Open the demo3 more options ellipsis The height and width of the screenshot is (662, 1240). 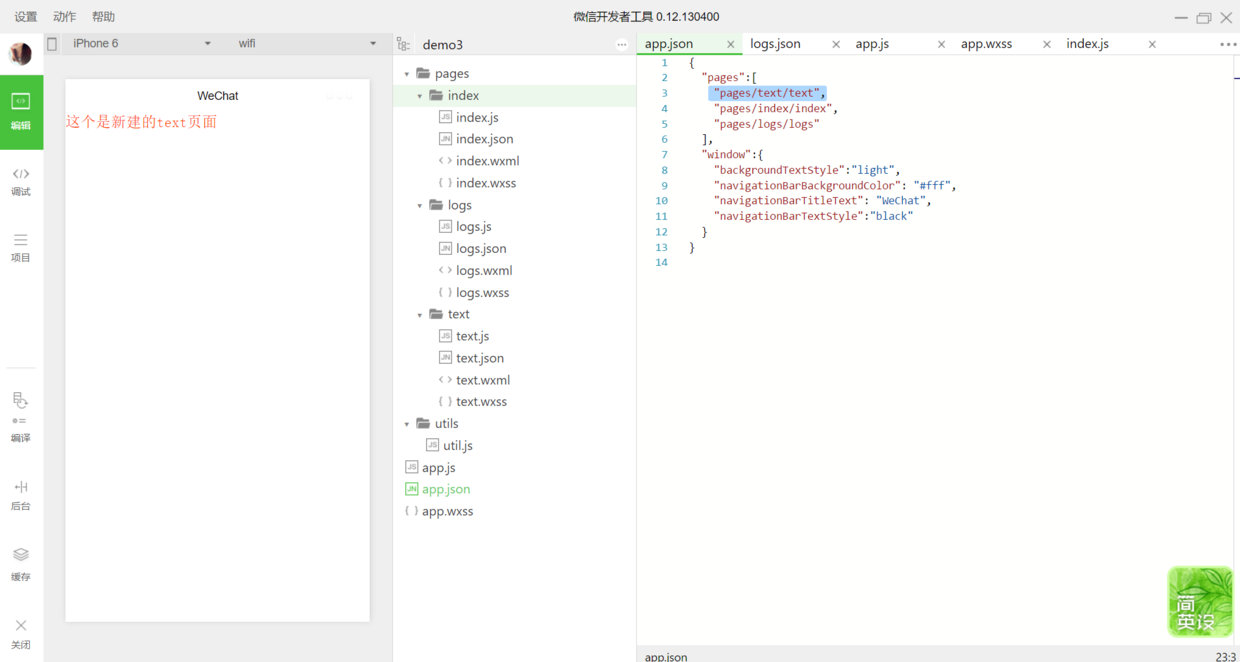pos(622,44)
